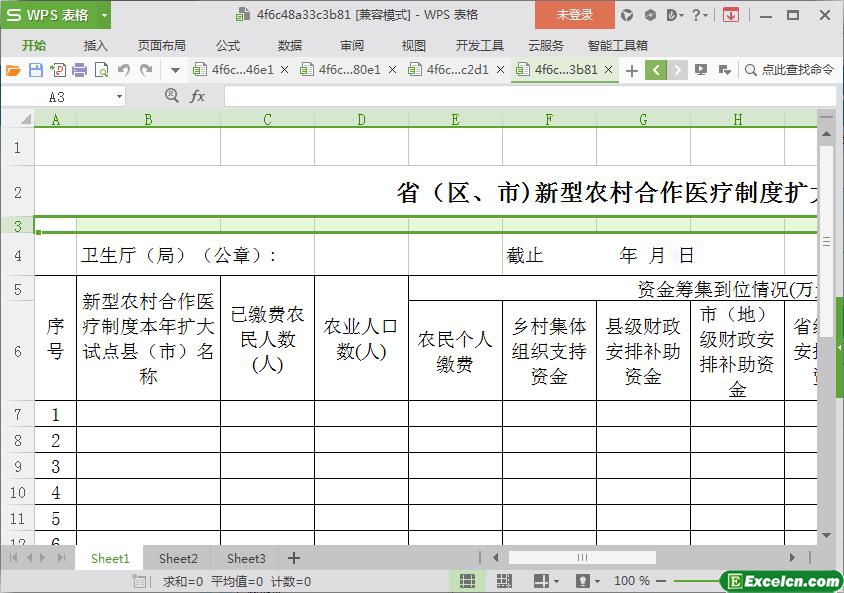
Task: Save the workbook with the floppy icon
Action: click(x=36, y=70)
